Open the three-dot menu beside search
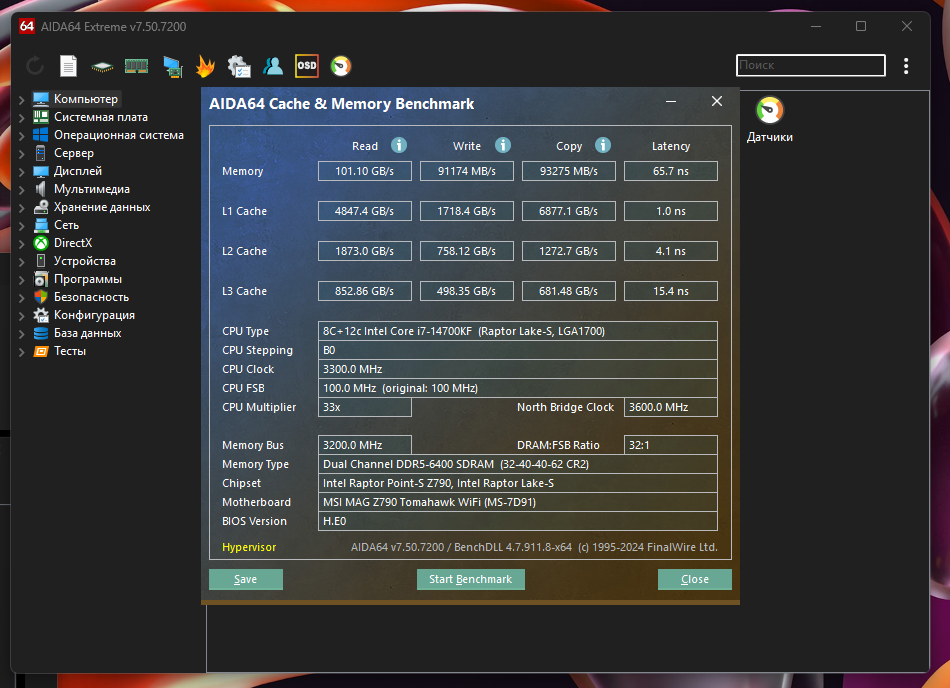The width and height of the screenshot is (950, 688). point(906,66)
